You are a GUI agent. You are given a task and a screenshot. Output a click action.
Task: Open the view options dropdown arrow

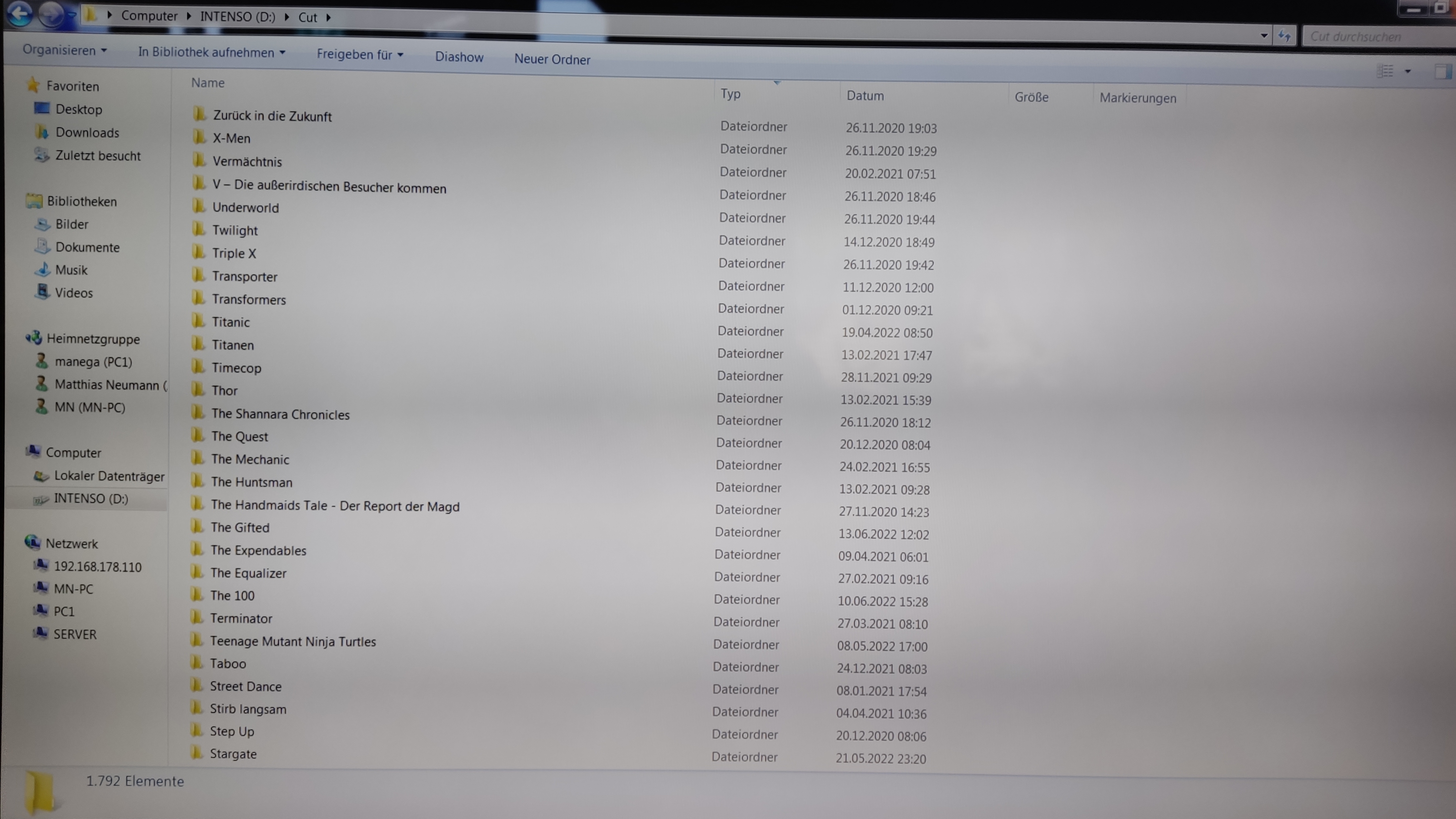(x=1408, y=72)
